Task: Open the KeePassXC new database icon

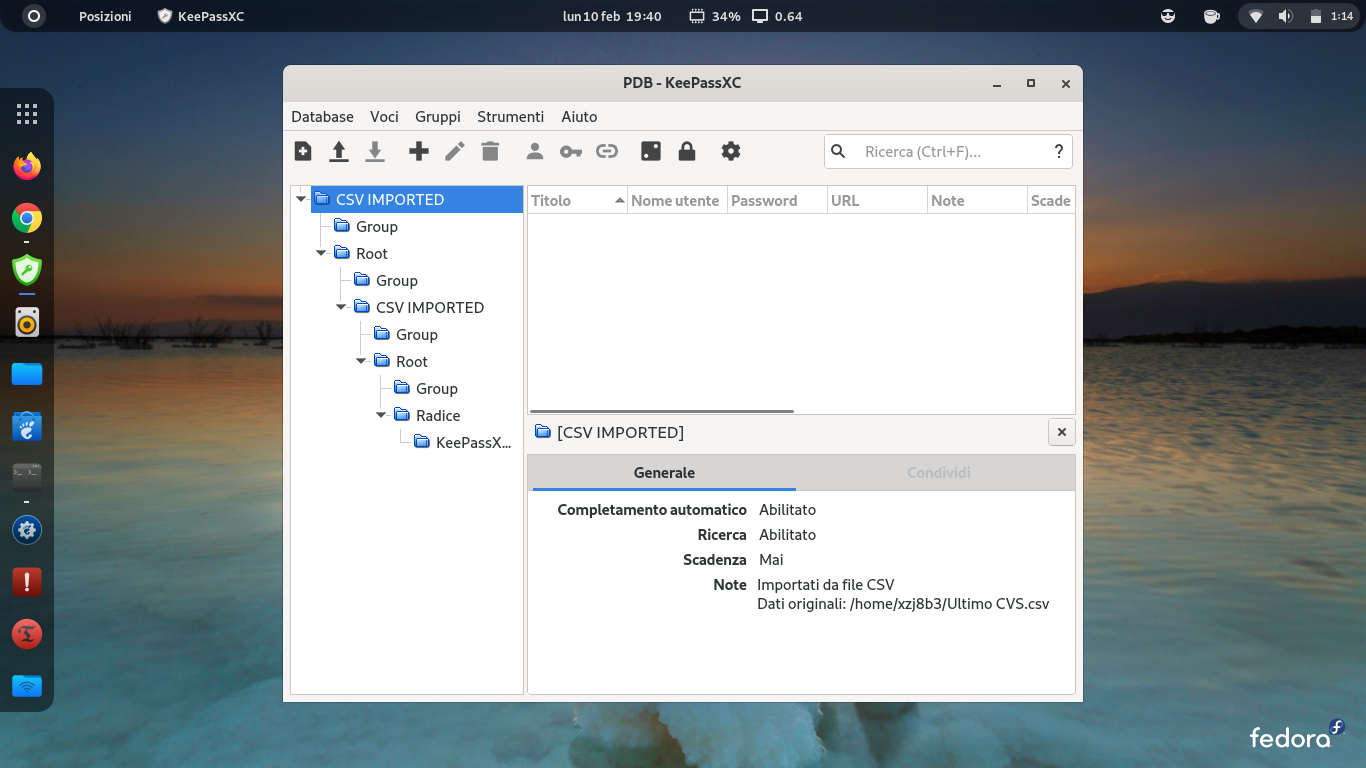Action: [x=302, y=151]
